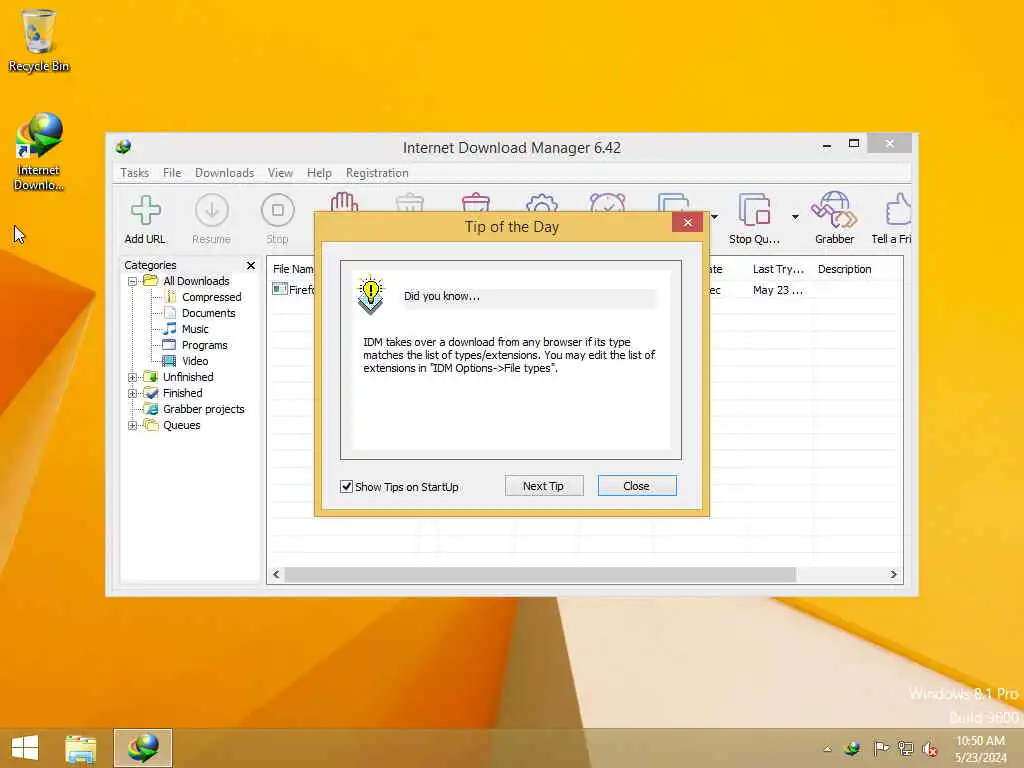Image resolution: width=1024 pixels, height=768 pixels.
Task: Click horizontal scrollbar left arrow
Action: (276, 574)
